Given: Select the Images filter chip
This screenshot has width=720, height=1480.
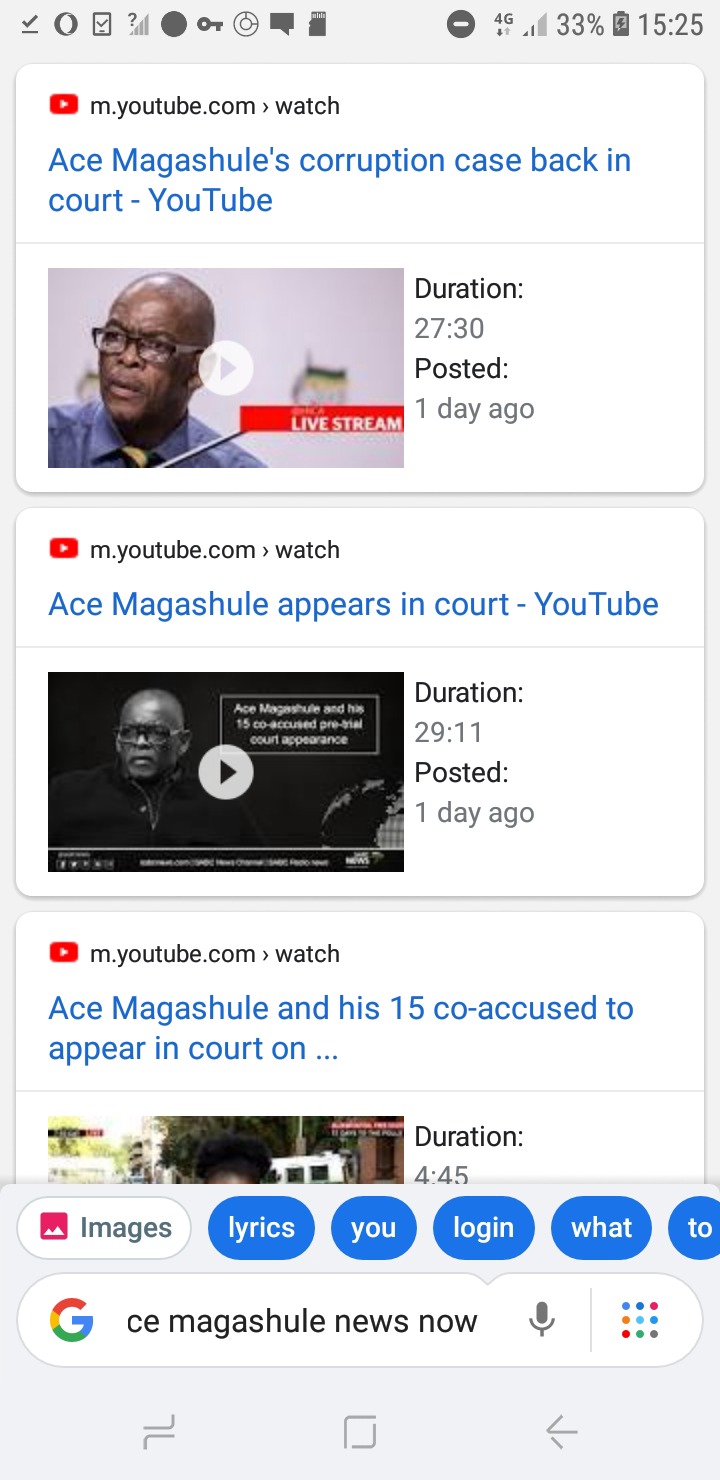Looking at the screenshot, I should tap(104, 1228).
